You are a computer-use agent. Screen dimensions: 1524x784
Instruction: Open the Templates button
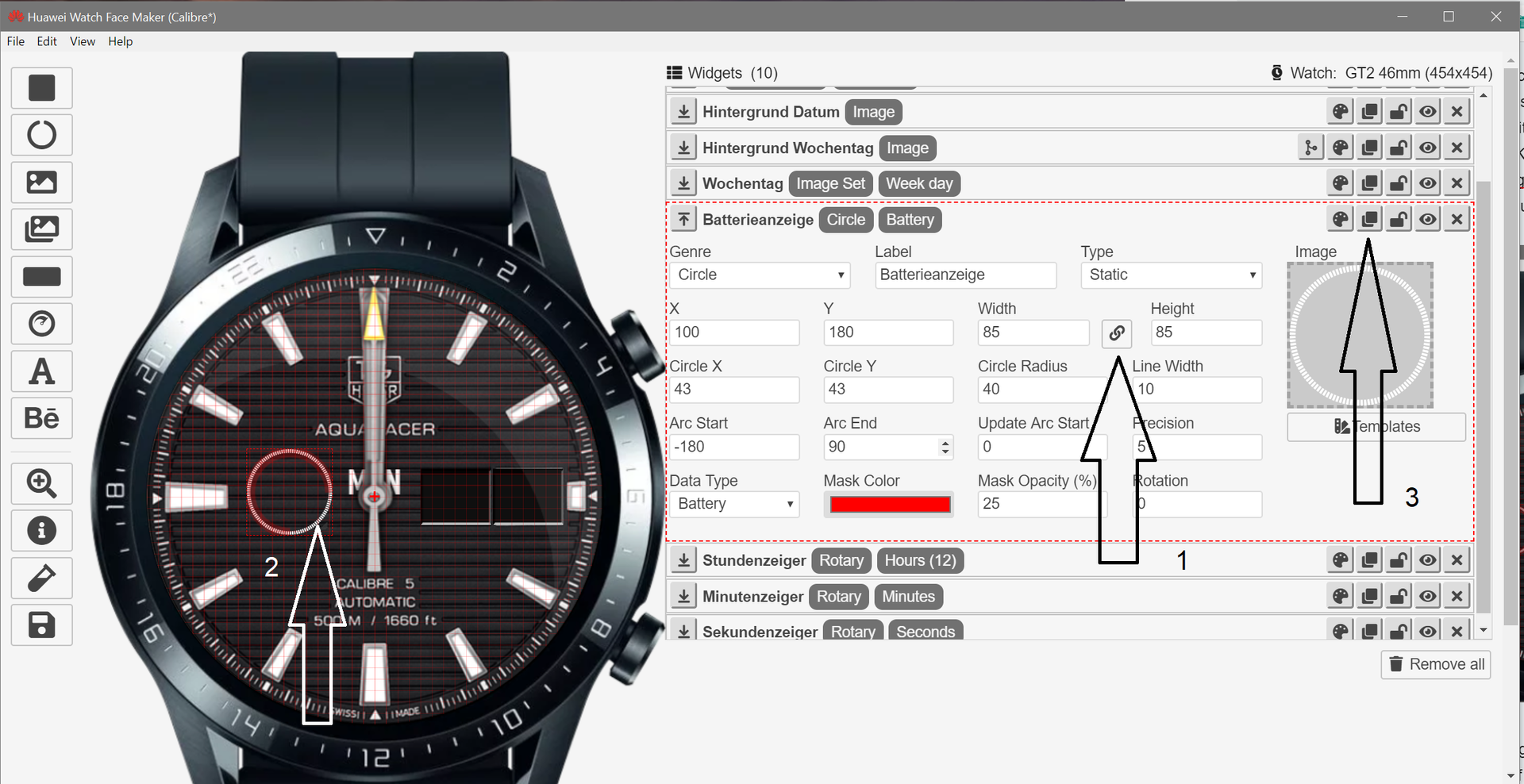pyautogui.click(x=1376, y=427)
